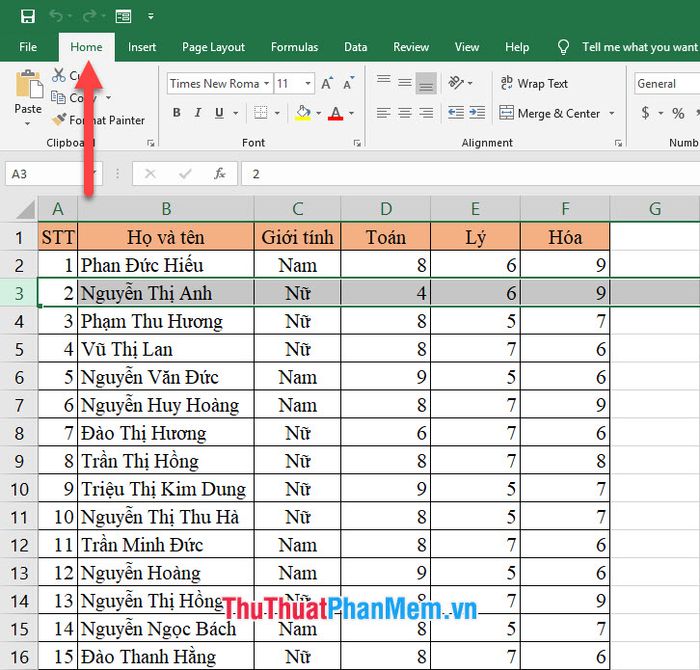Click Decrease Font Size icon

[x=348, y=83]
